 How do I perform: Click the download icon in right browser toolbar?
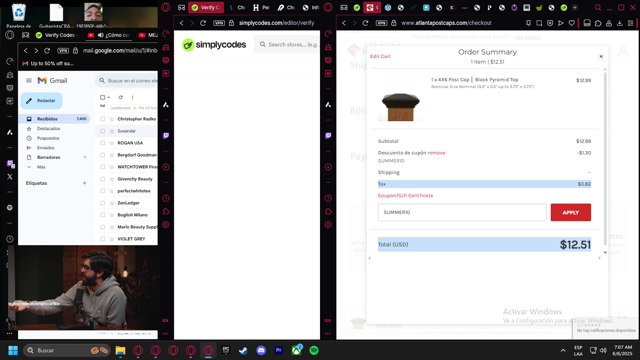(620, 23)
